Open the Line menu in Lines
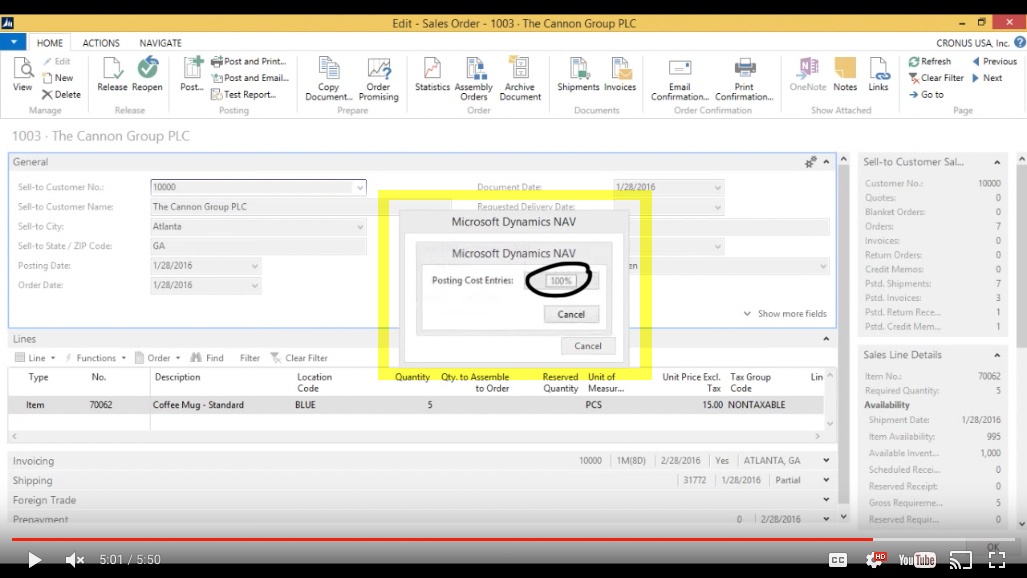Screen dimensions: 1027x578 [x=35, y=358]
